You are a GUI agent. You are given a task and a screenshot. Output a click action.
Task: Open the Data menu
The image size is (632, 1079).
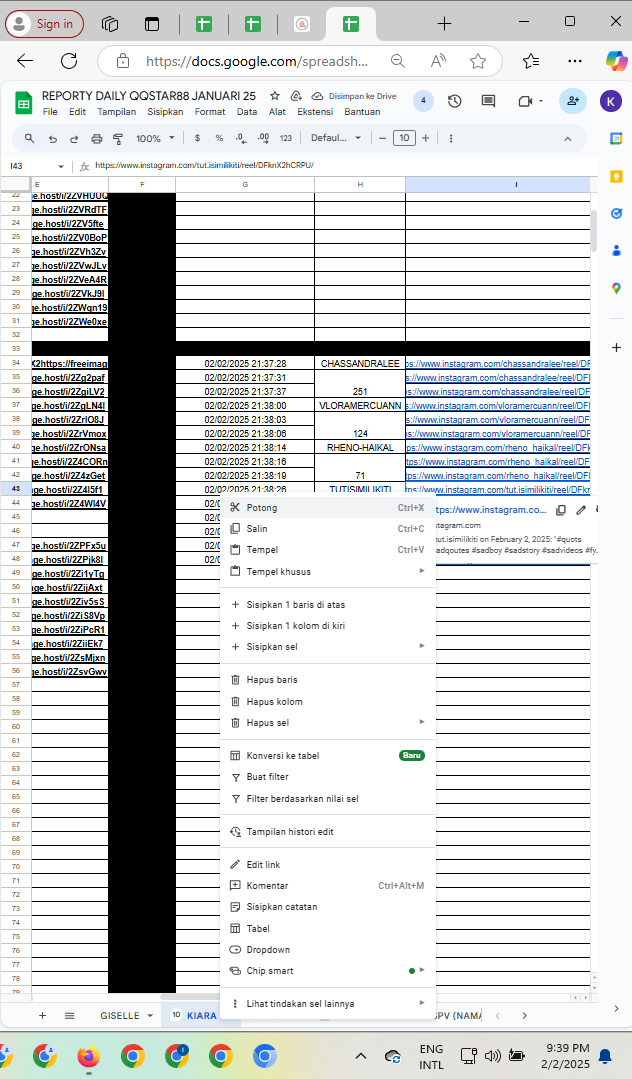(x=247, y=111)
